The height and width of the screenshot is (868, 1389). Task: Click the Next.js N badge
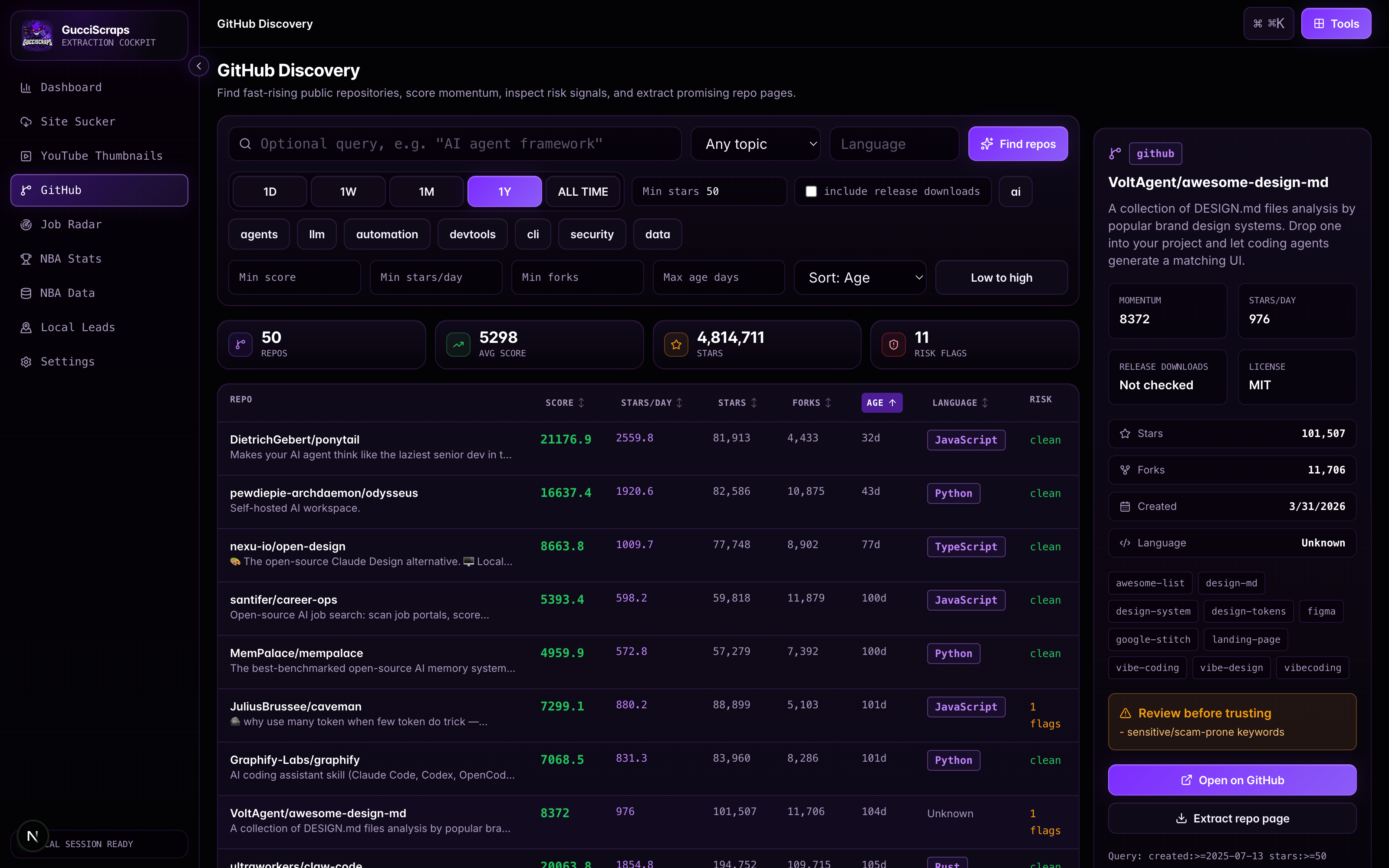33,836
